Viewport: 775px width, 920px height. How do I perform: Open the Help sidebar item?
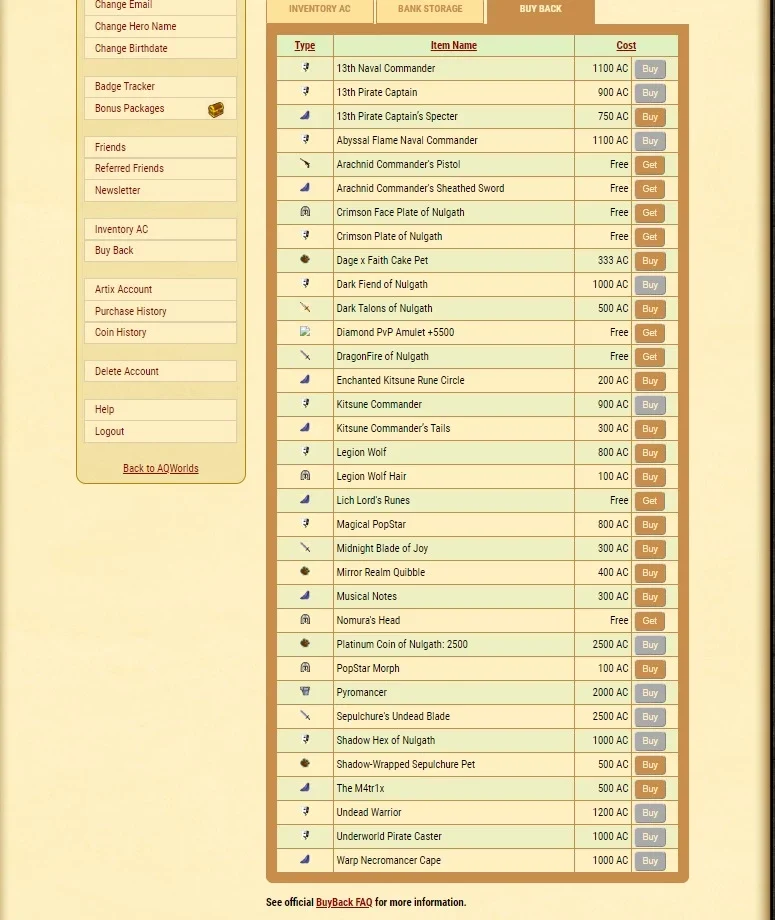160,410
